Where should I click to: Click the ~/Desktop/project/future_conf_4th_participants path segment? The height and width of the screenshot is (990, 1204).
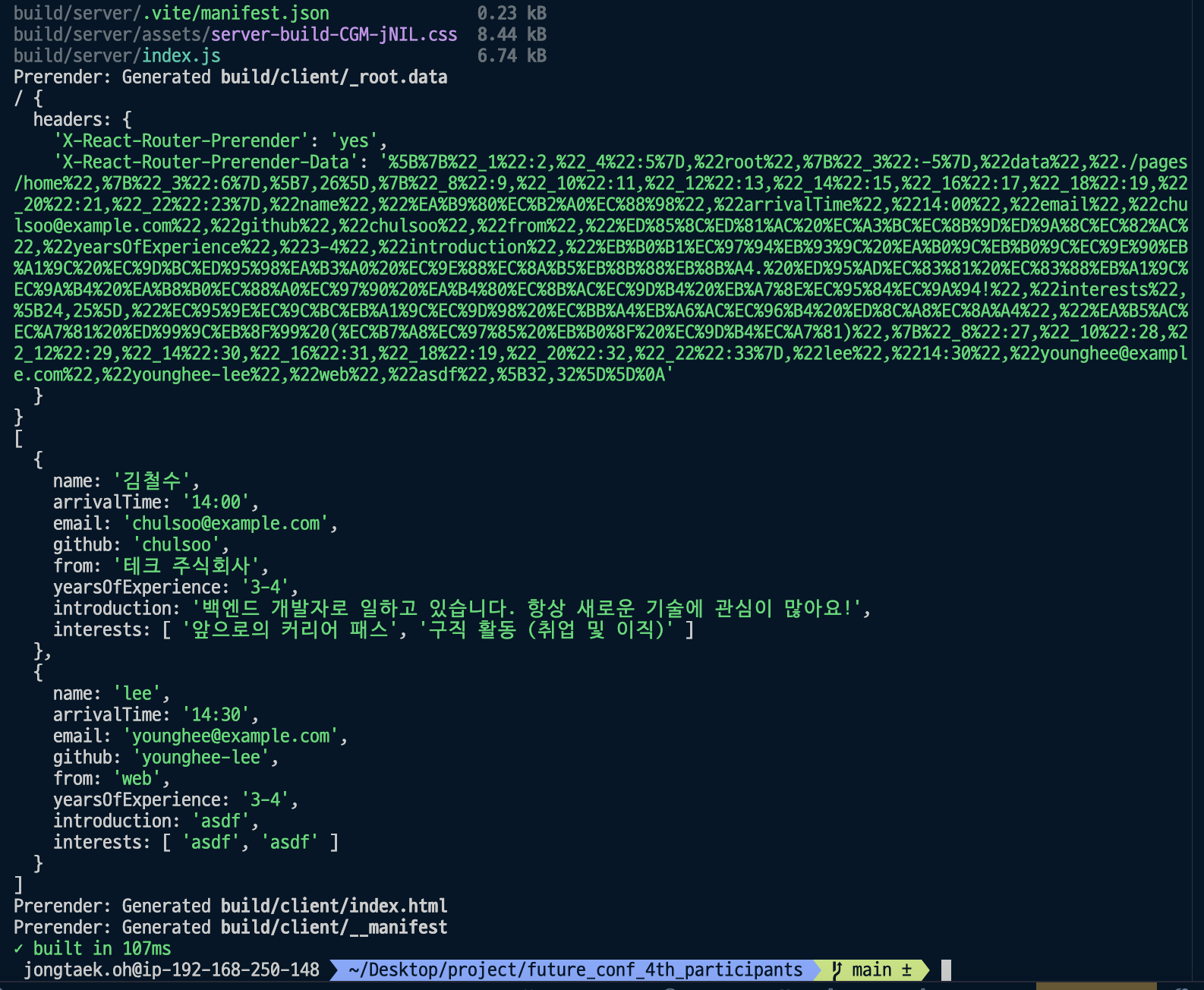pyautogui.click(x=575, y=970)
